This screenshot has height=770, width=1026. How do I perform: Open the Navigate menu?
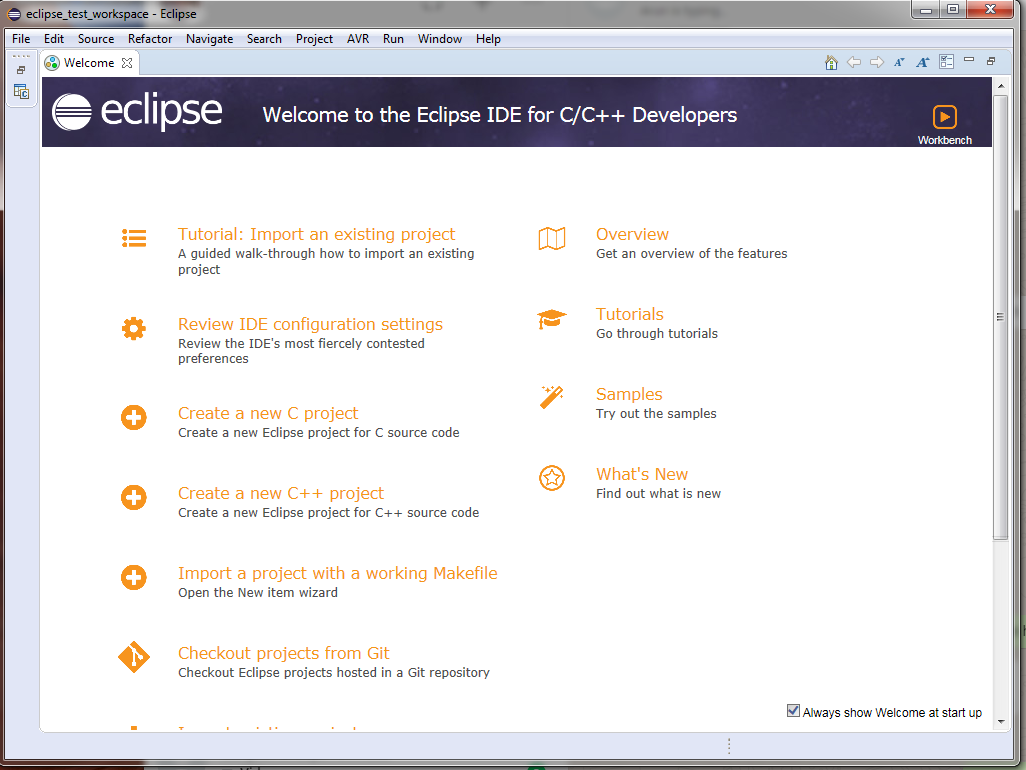tap(209, 39)
